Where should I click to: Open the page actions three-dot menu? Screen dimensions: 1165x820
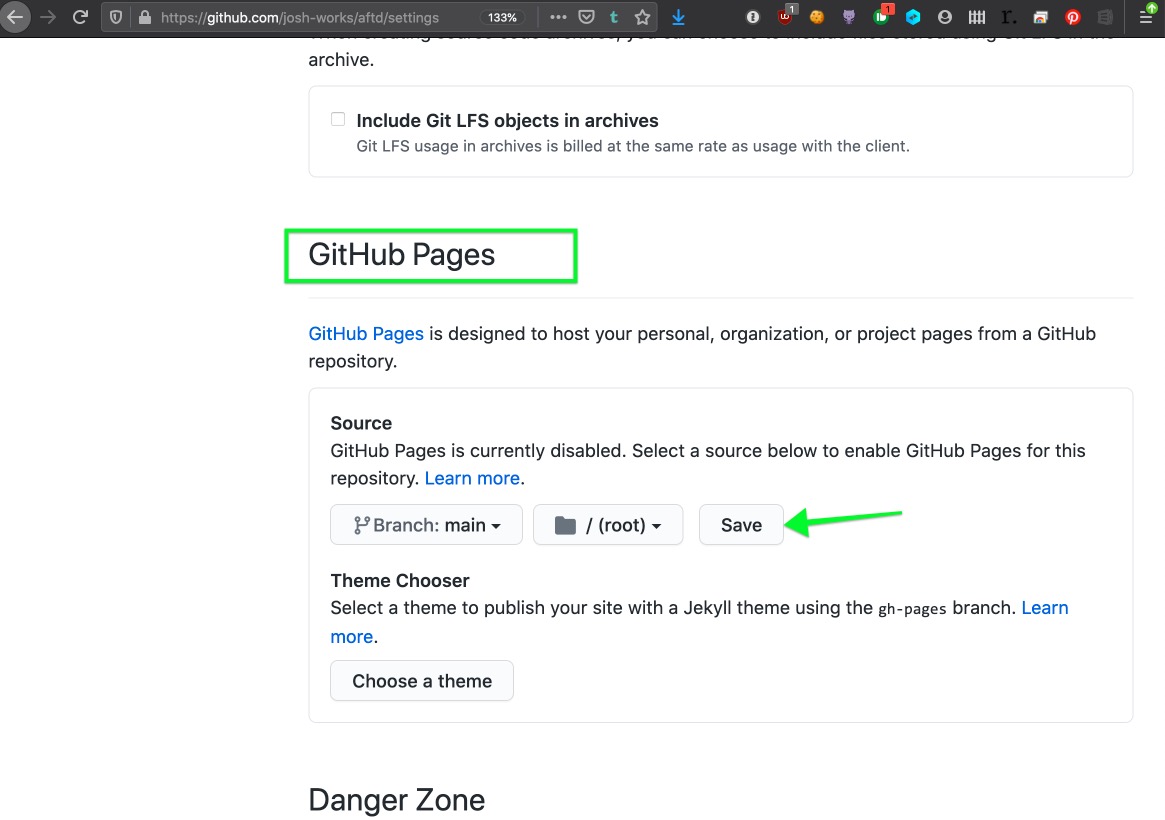click(x=558, y=17)
